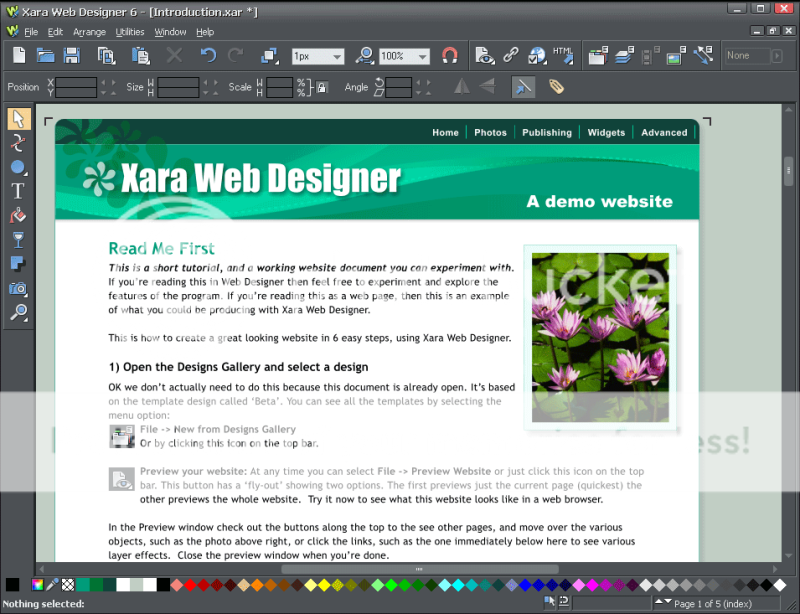
Task: Select the Ellipse shape tool
Action: coord(18,167)
